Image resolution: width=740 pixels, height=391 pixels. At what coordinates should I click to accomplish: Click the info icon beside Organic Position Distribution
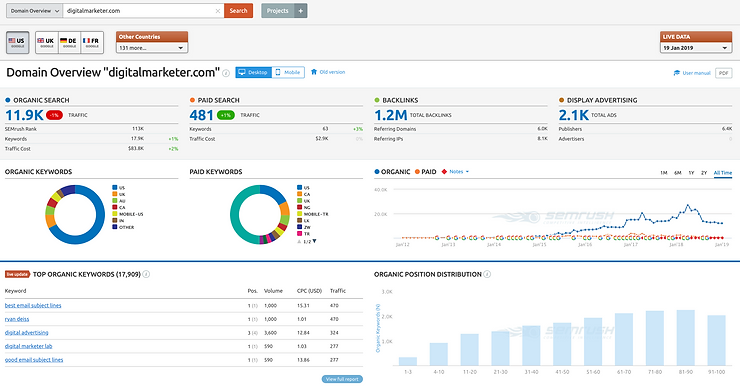click(487, 274)
